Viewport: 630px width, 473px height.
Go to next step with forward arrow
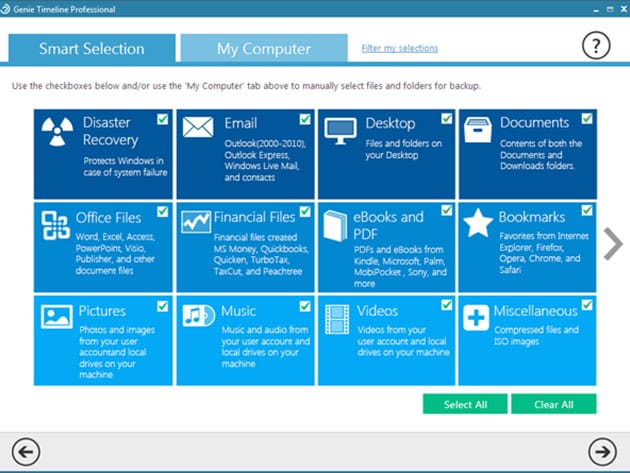point(602,449)
